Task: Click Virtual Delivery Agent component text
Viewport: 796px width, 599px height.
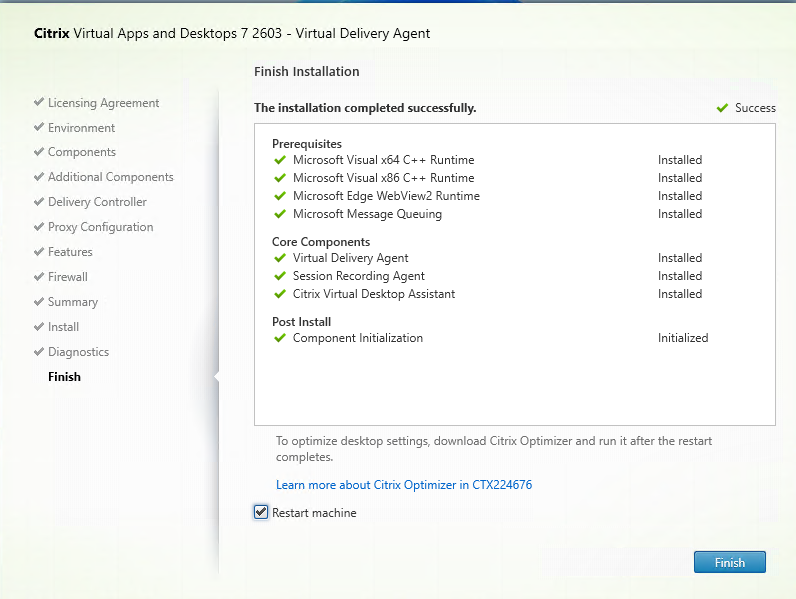Action: (x=351, y=258)
